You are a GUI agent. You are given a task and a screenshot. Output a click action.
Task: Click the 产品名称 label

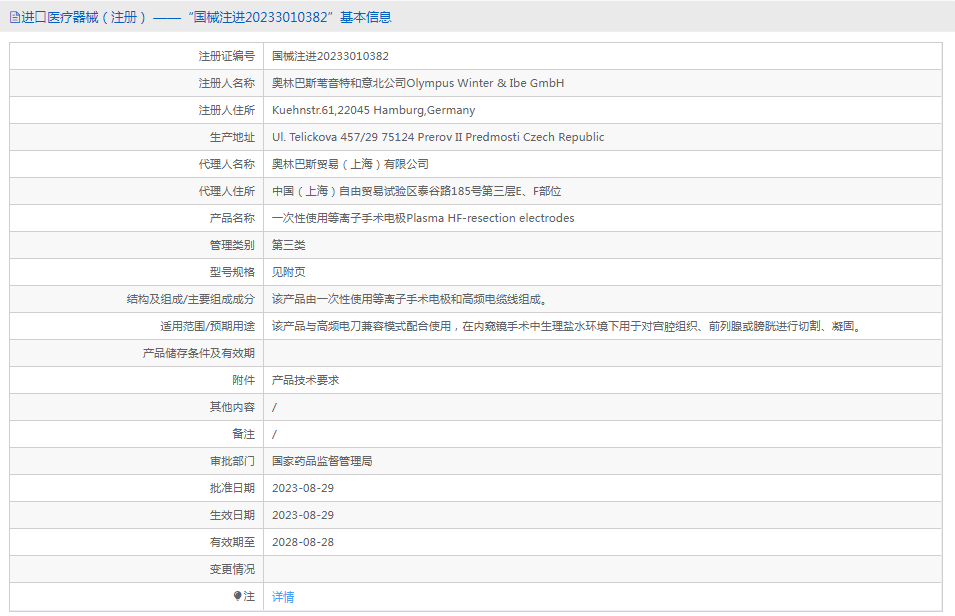232,218
